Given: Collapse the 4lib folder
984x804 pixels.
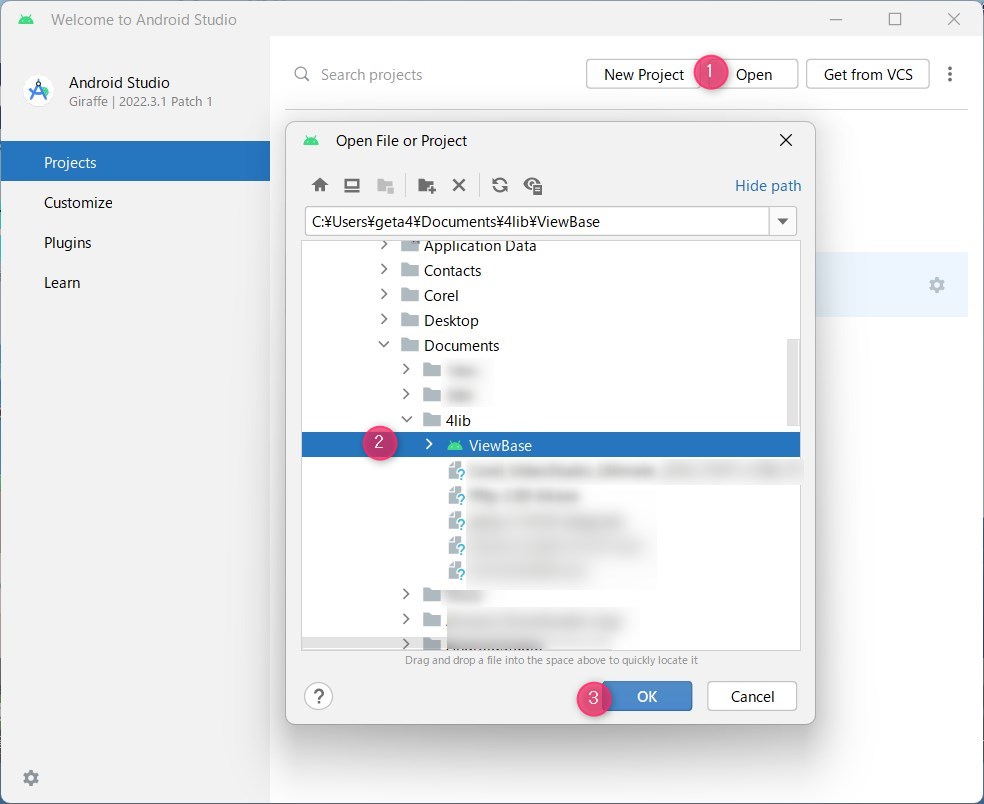Looking at the screenshot, I should [407, 419].
